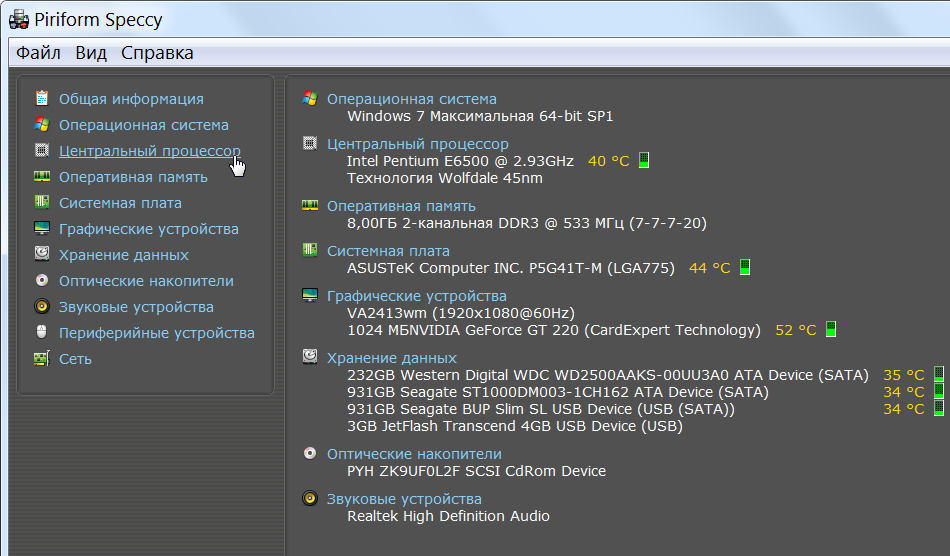The height and width of the screenshot is (556, 950).
Task: Click the CPU chip icon in sidebar
Action: (x=42, y=150)
